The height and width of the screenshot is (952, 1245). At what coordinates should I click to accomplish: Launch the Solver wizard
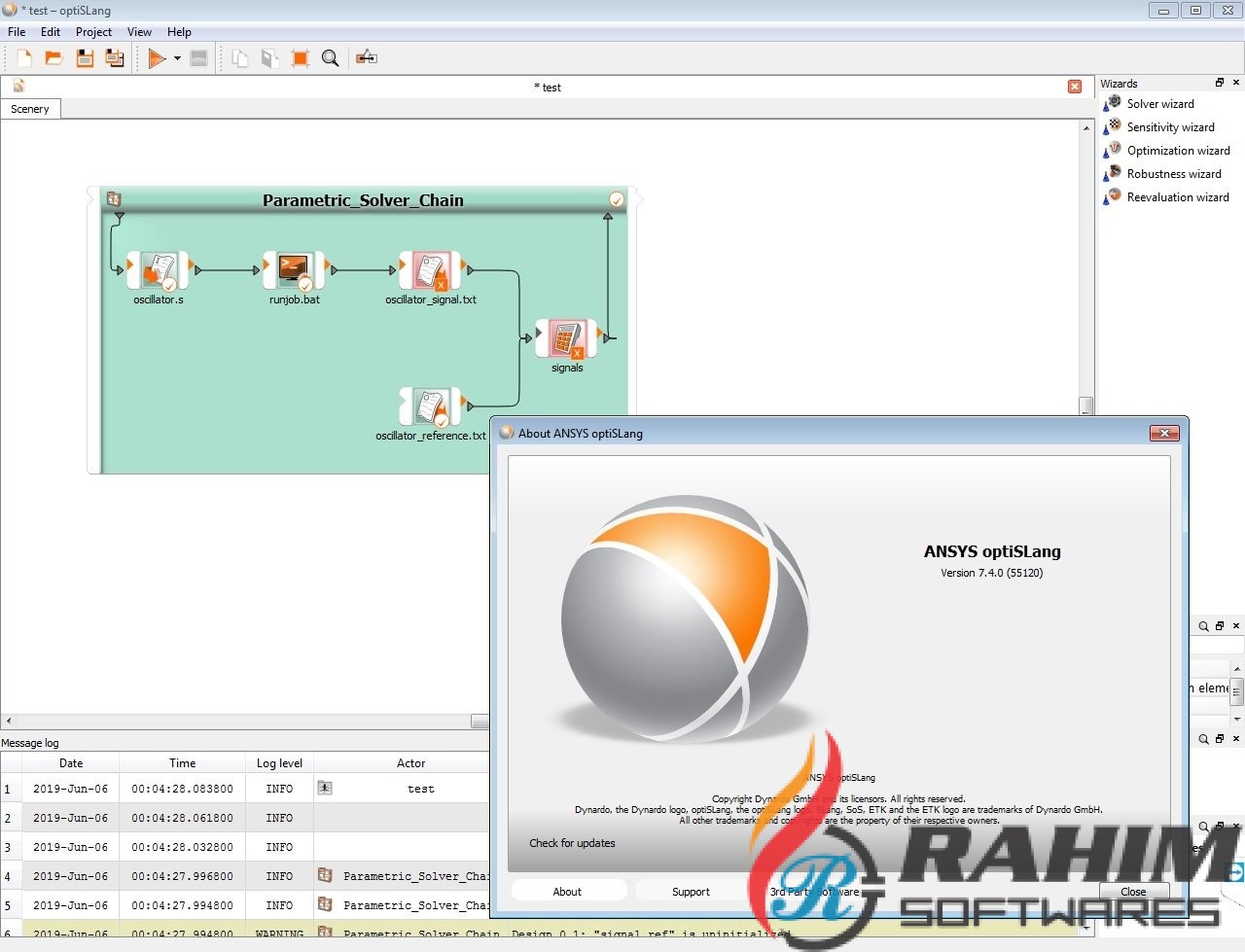pyautogui.click(x=1160, y=104)
